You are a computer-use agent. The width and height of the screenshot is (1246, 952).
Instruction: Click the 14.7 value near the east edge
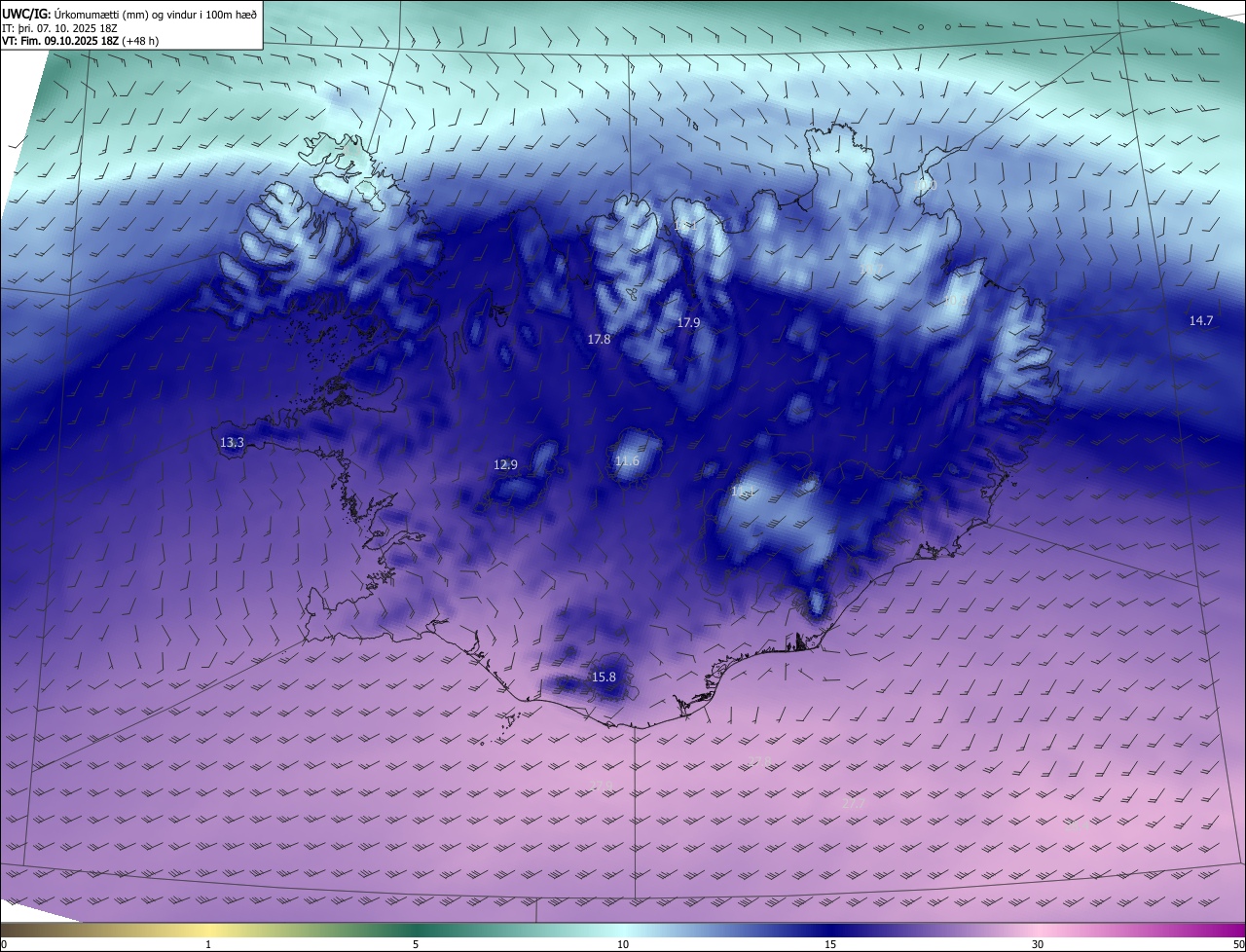[1201, 321]
